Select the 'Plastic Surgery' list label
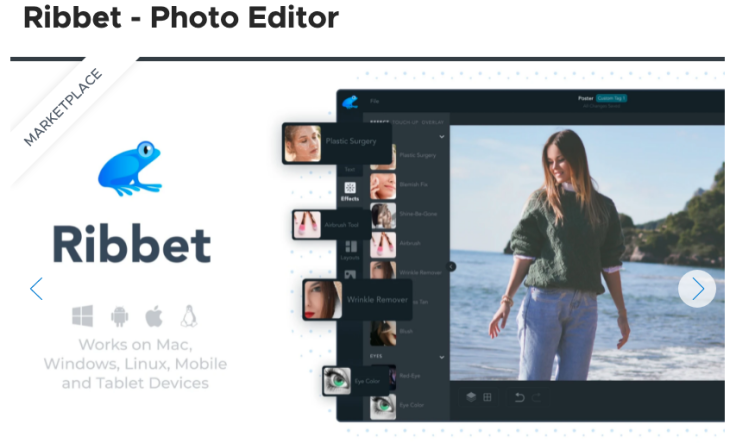The height and width of the screenshot is (443, 736). [418, 155]
